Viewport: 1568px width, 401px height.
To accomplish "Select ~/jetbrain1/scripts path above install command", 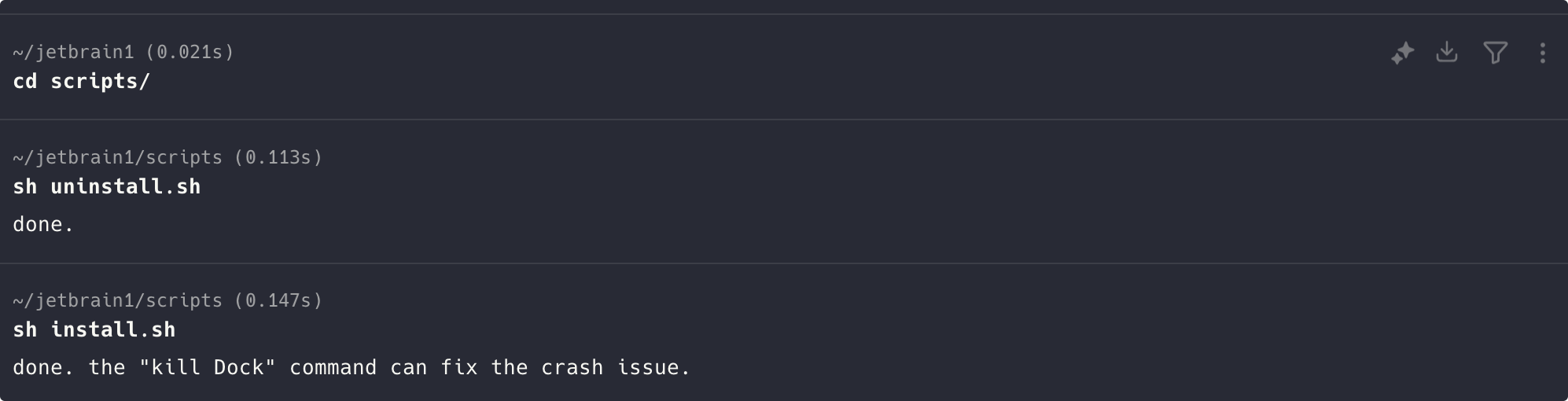I will (x=117, y=300).
